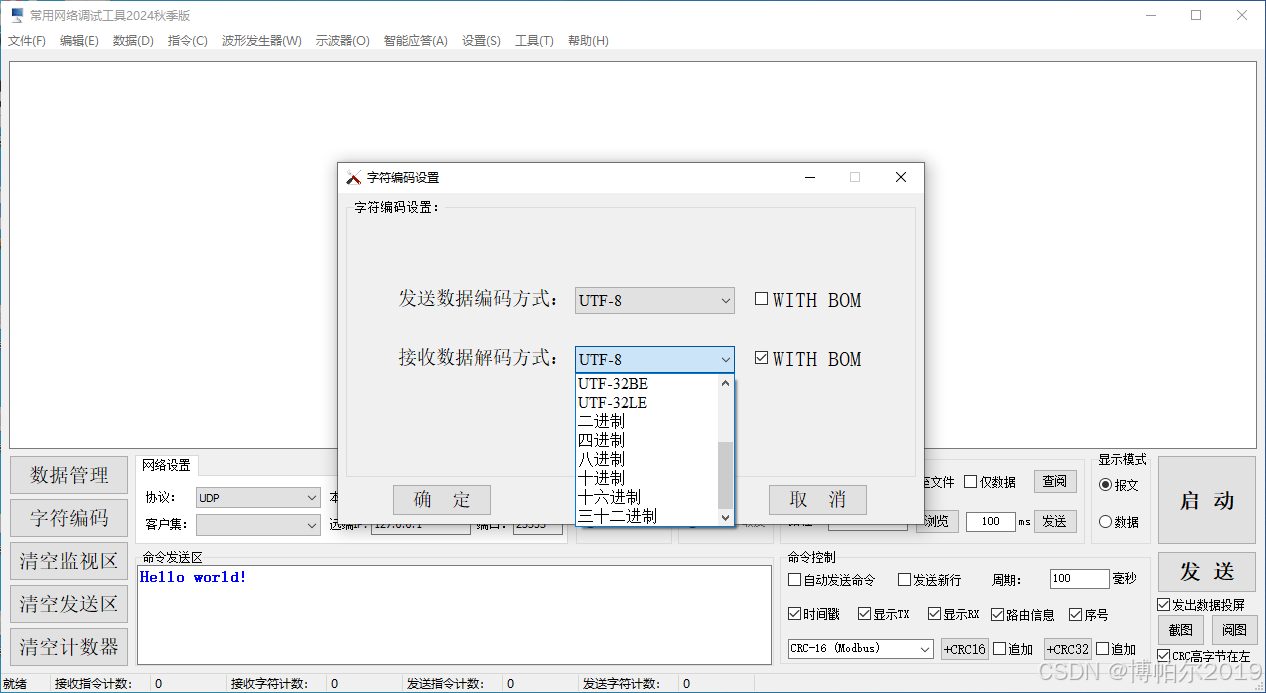Toggle the 仅数据 checkbox
The height and width of the screenshot is (693, 1266).
click(x=970, y=482)
